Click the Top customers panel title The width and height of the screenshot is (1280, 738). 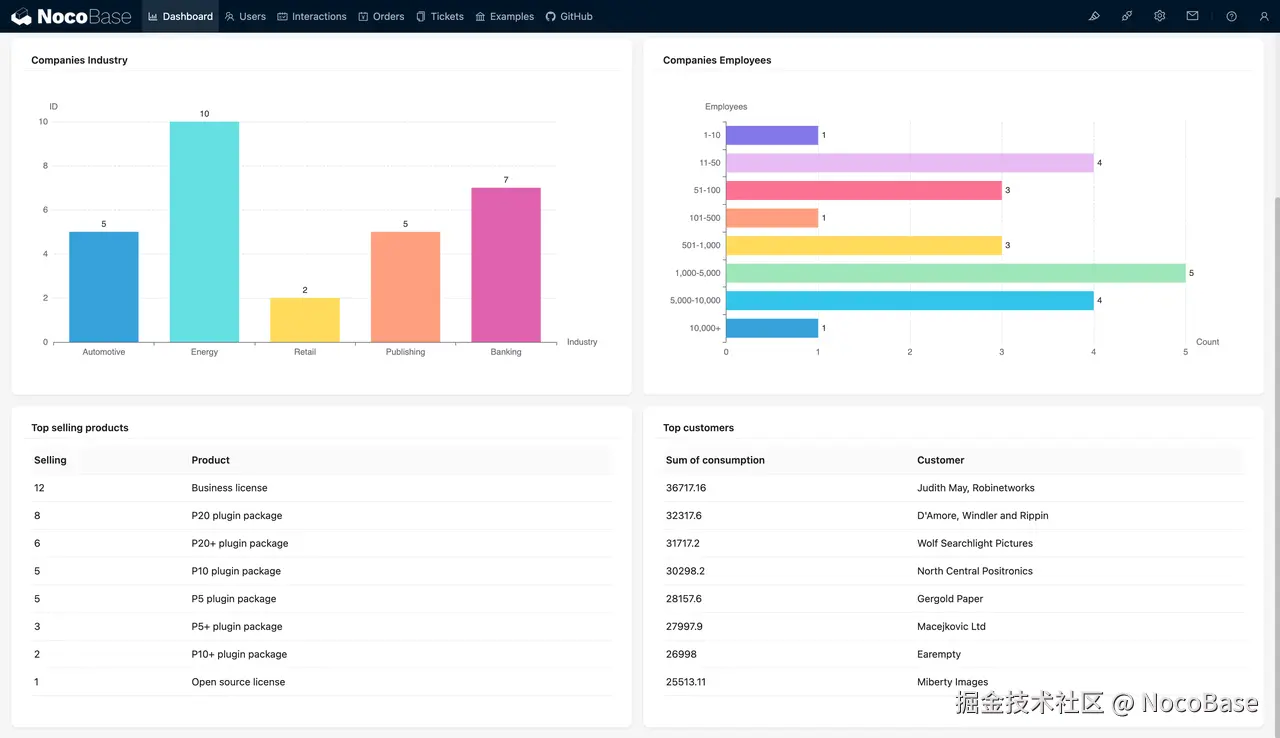pyautogui.click(x=698, y=427)
